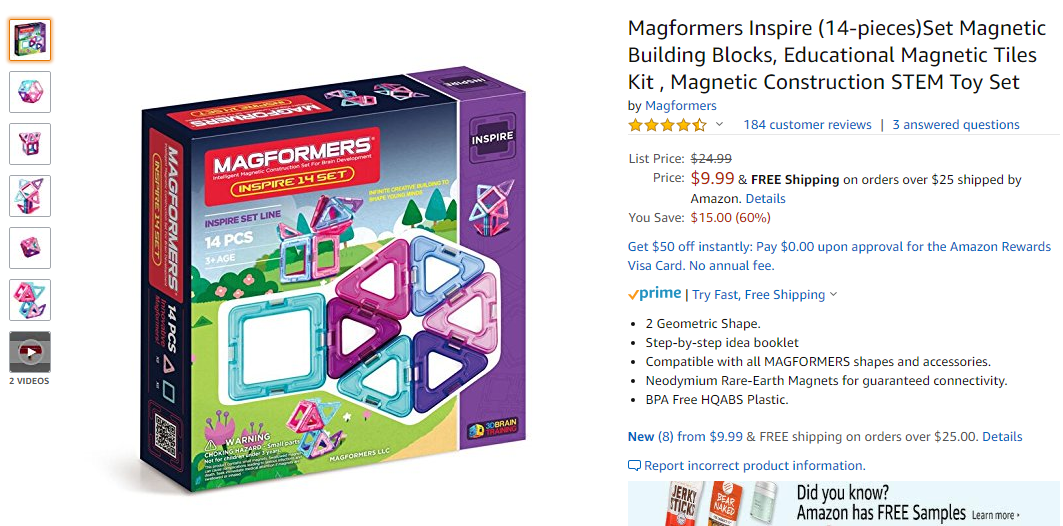The image size is (1063, 526).
Task: Open the Magformers brand link
Action: 681,106
